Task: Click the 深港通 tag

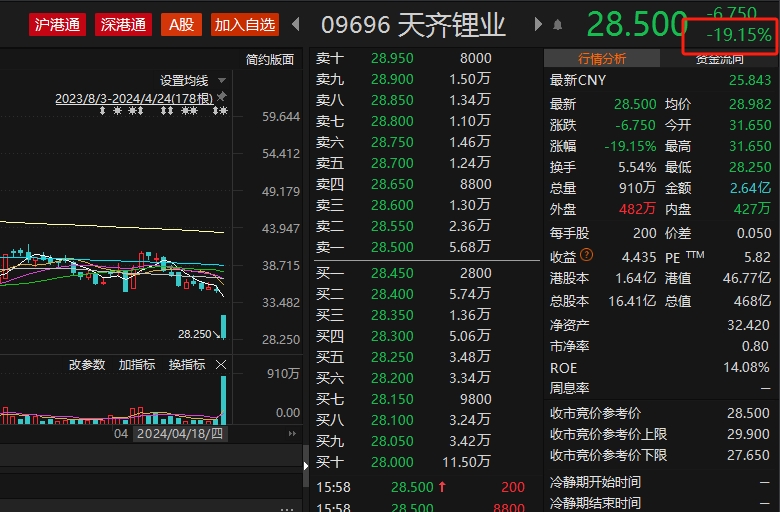Action: [x=123, y=24]
